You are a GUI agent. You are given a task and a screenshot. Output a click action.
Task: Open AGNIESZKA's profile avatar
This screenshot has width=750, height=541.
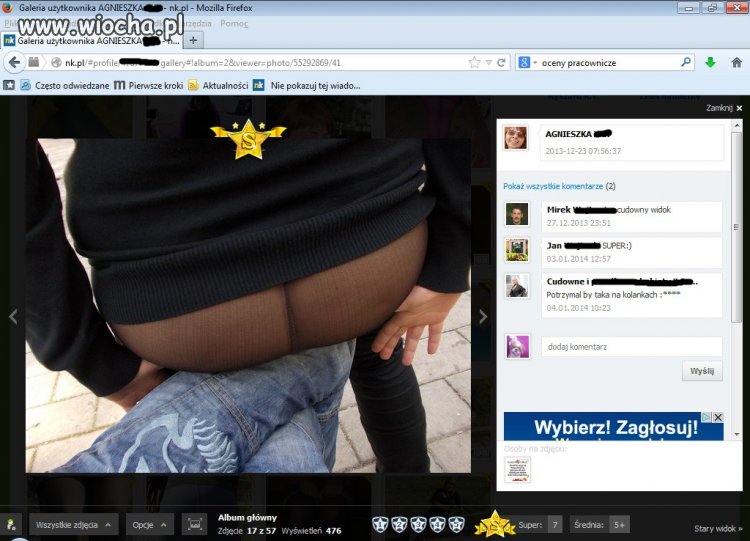tap(516, 138)
